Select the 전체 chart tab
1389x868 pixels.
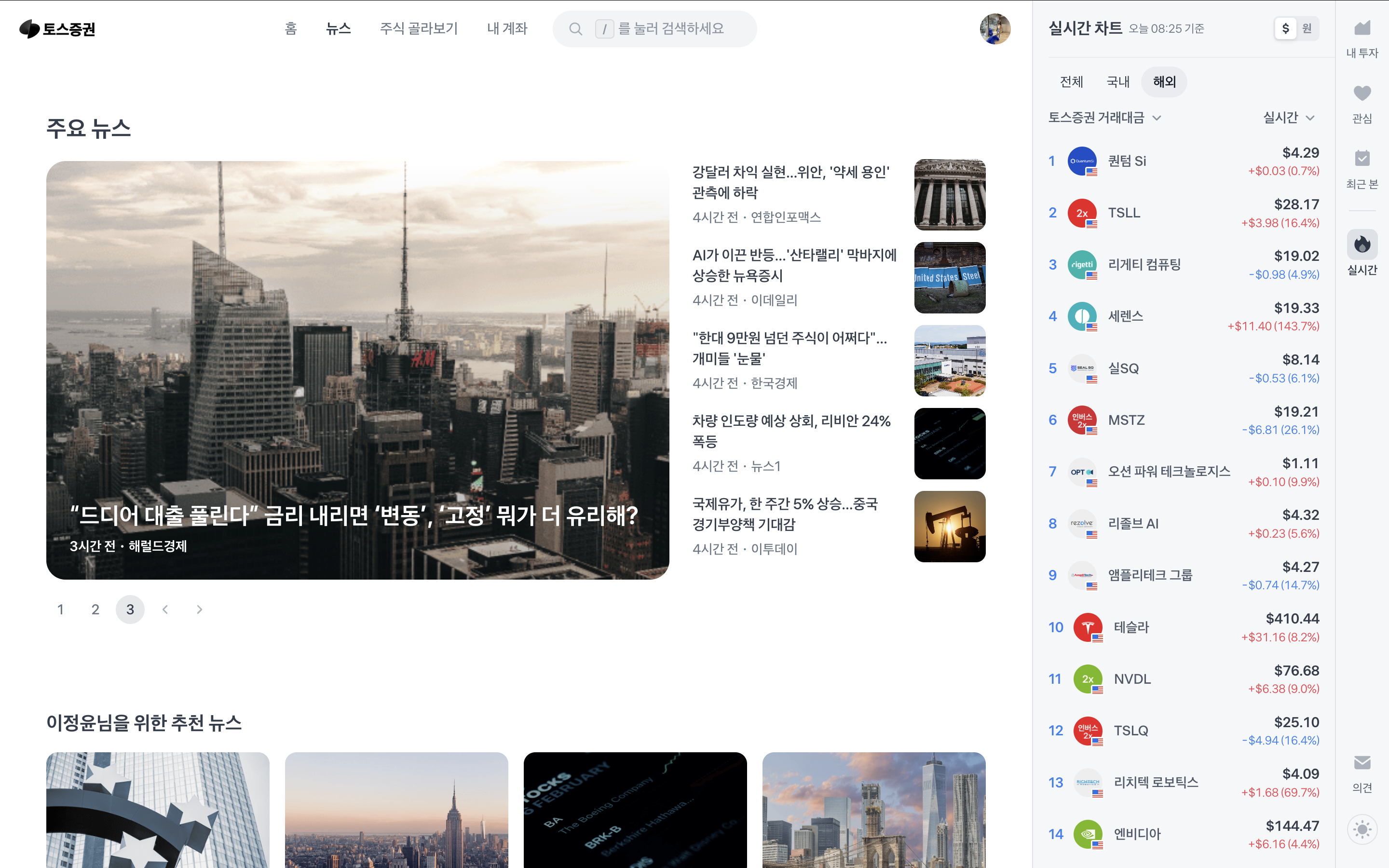(1072, 82)
